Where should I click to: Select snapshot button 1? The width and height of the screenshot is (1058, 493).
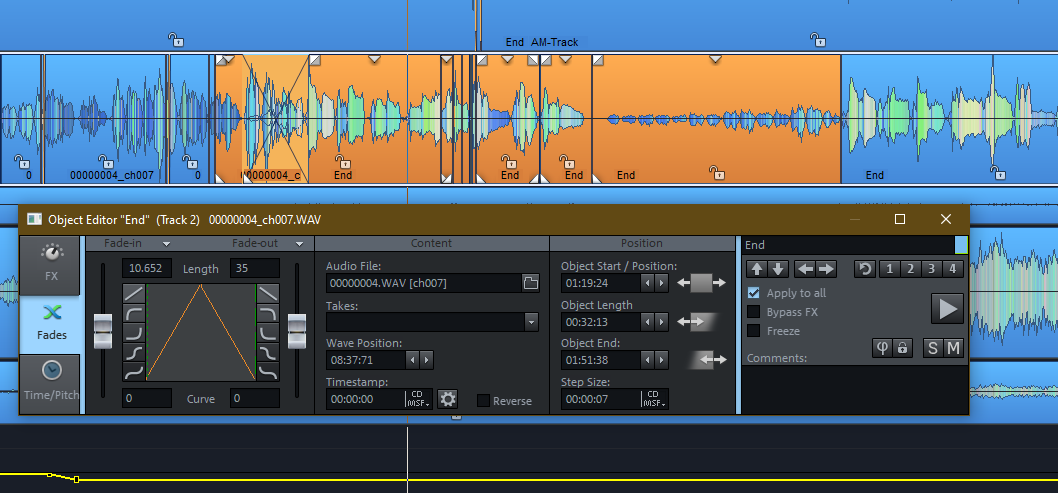click(889, 269)
